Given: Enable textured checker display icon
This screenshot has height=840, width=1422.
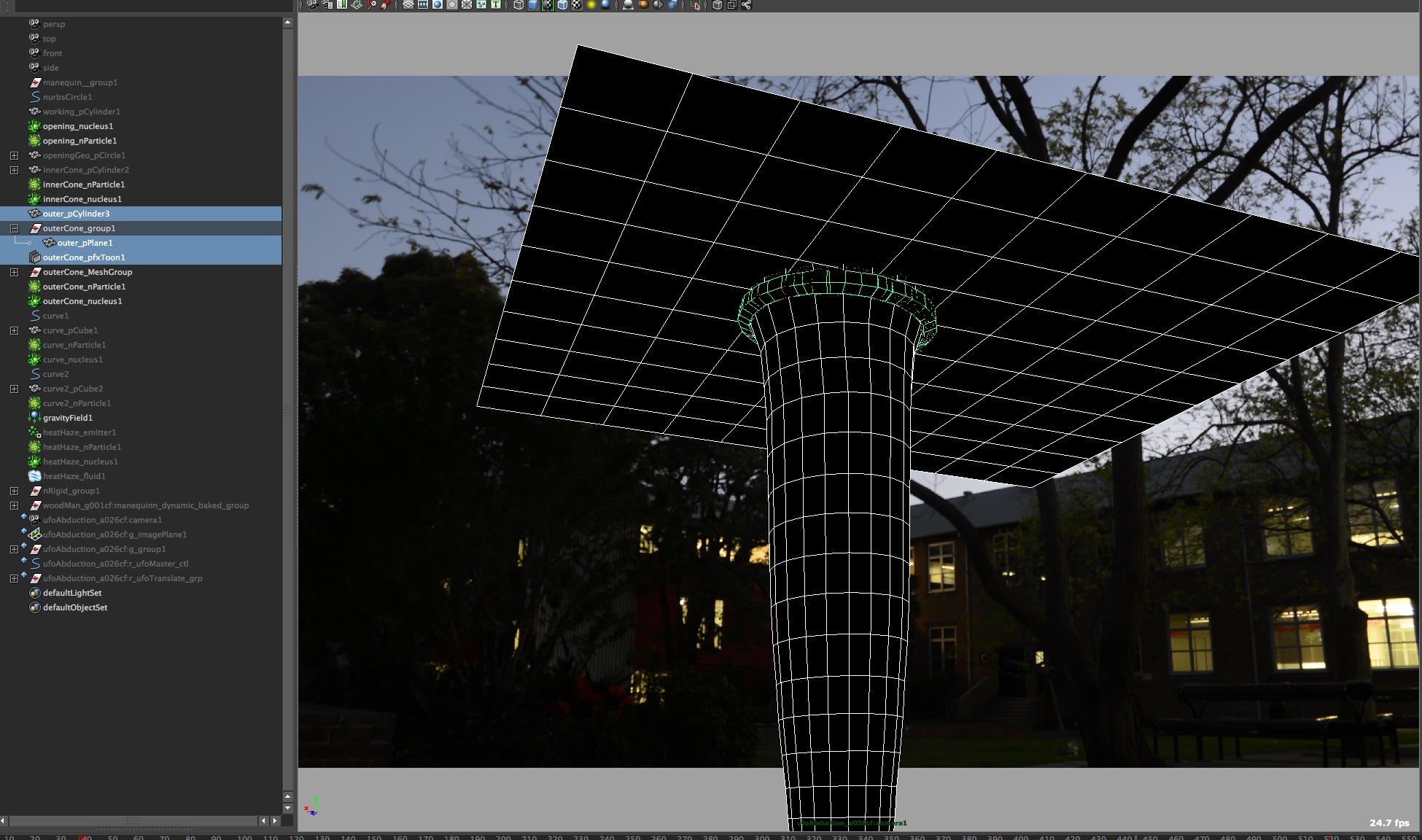Looking at the screenshot, I should click(577, 4).
